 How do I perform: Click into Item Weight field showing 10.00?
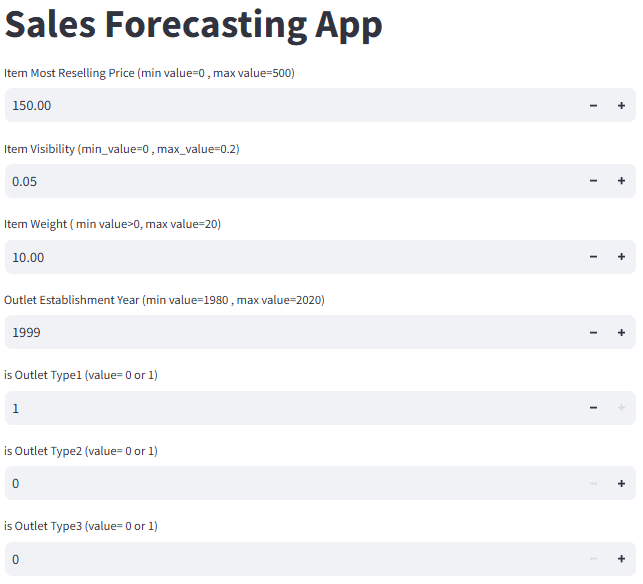(x=292, y=257)
